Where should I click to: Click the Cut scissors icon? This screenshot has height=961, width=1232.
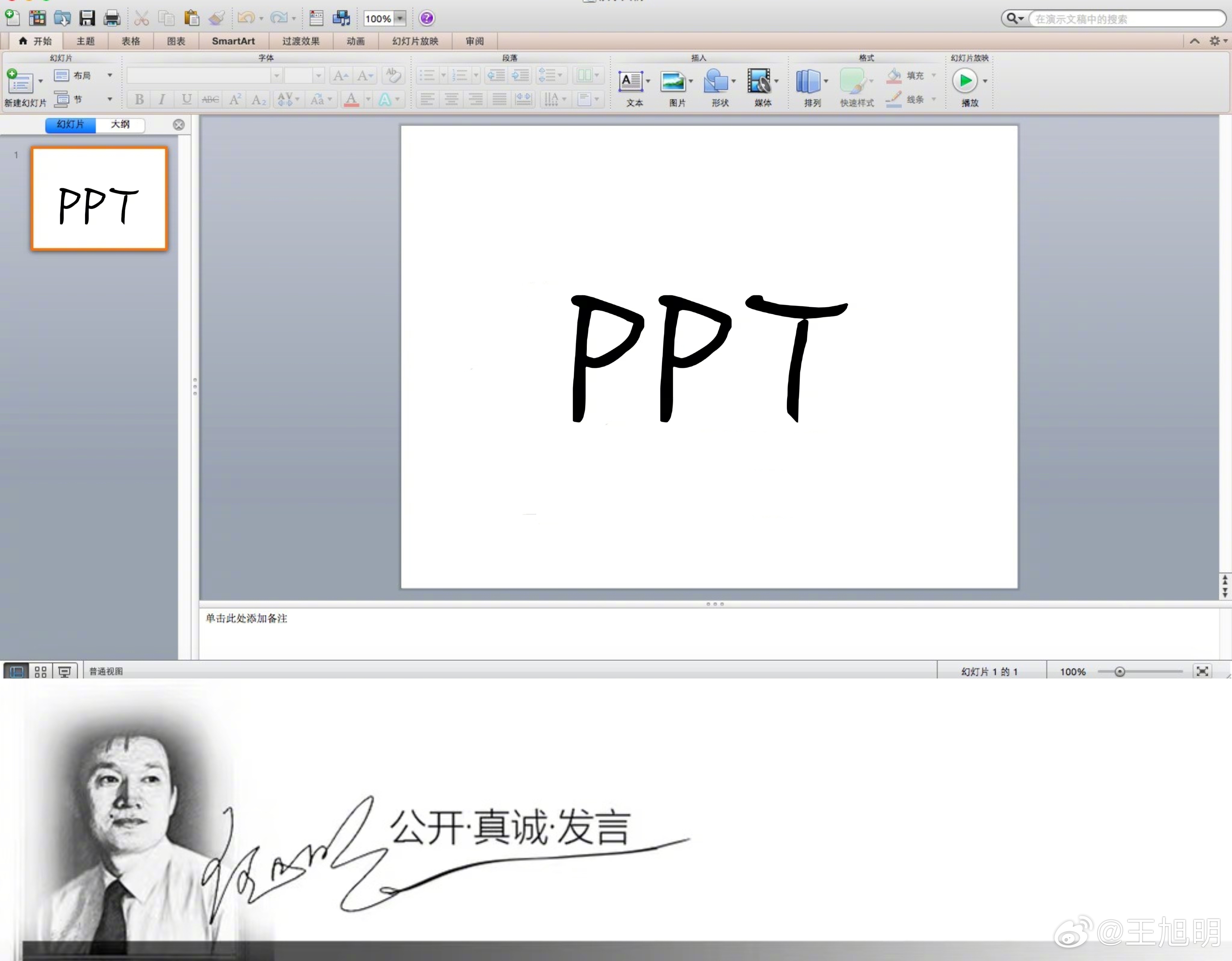pyautogui.click(x=141, y=18)
